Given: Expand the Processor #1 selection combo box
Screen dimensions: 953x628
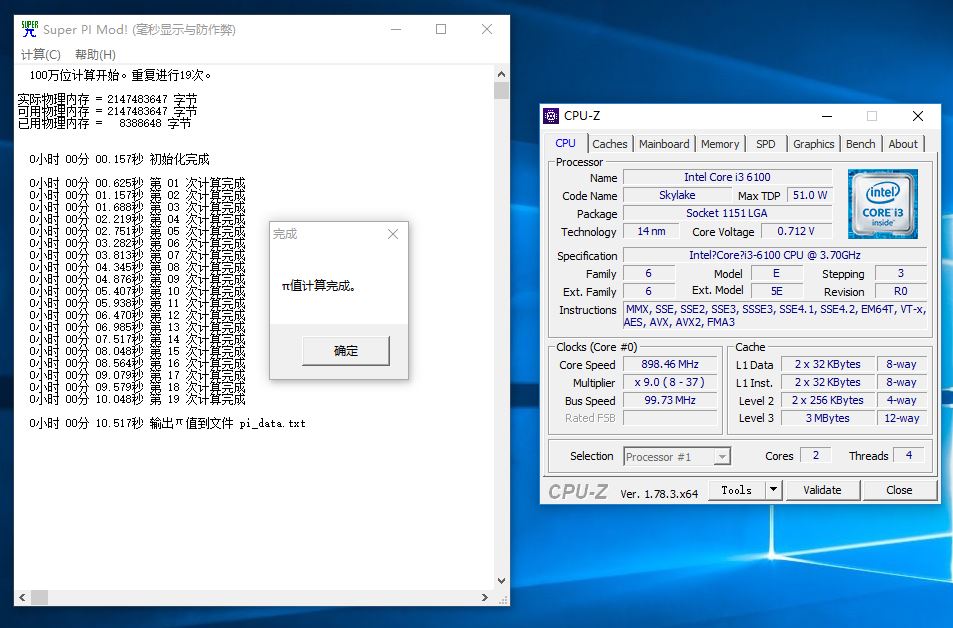Looking at the screenshot, I should pyautogui.click(x=722, y=457).
